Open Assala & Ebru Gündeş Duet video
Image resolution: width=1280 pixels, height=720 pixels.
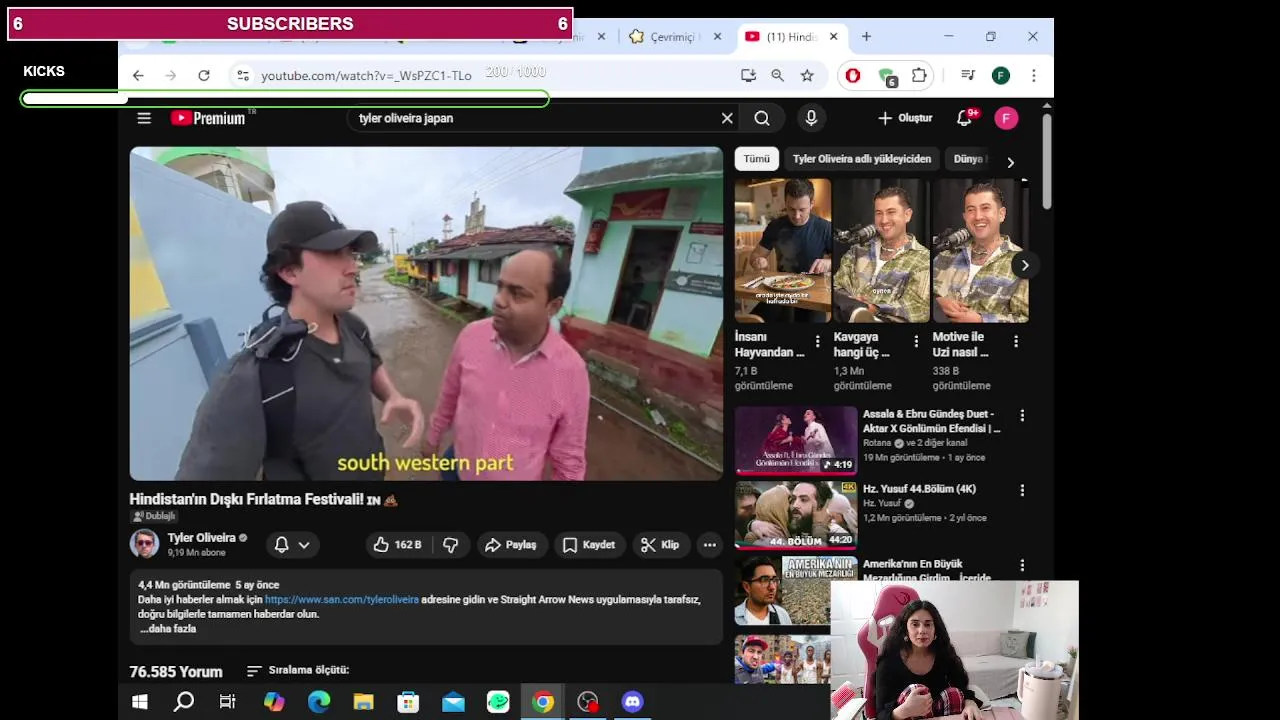pos(796,439)
